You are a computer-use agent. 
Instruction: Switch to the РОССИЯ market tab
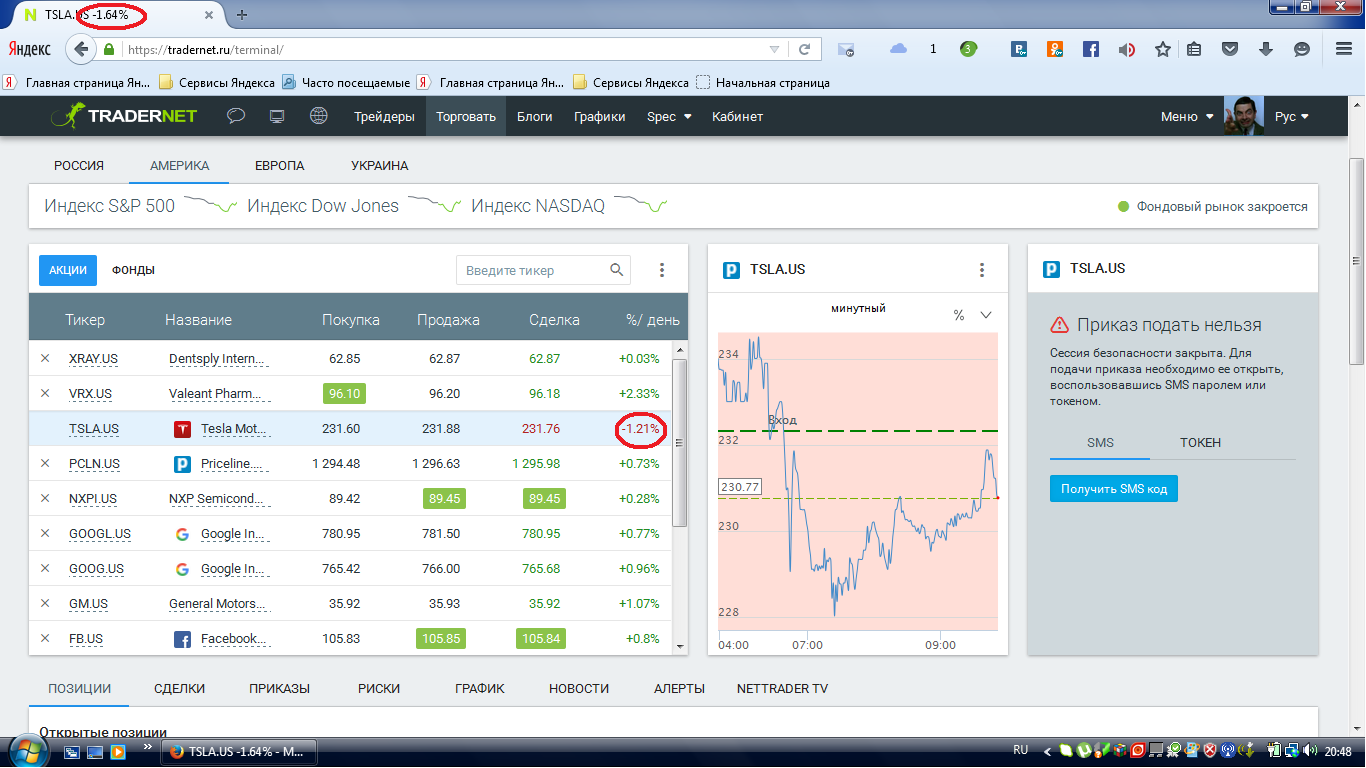point(79,166)
